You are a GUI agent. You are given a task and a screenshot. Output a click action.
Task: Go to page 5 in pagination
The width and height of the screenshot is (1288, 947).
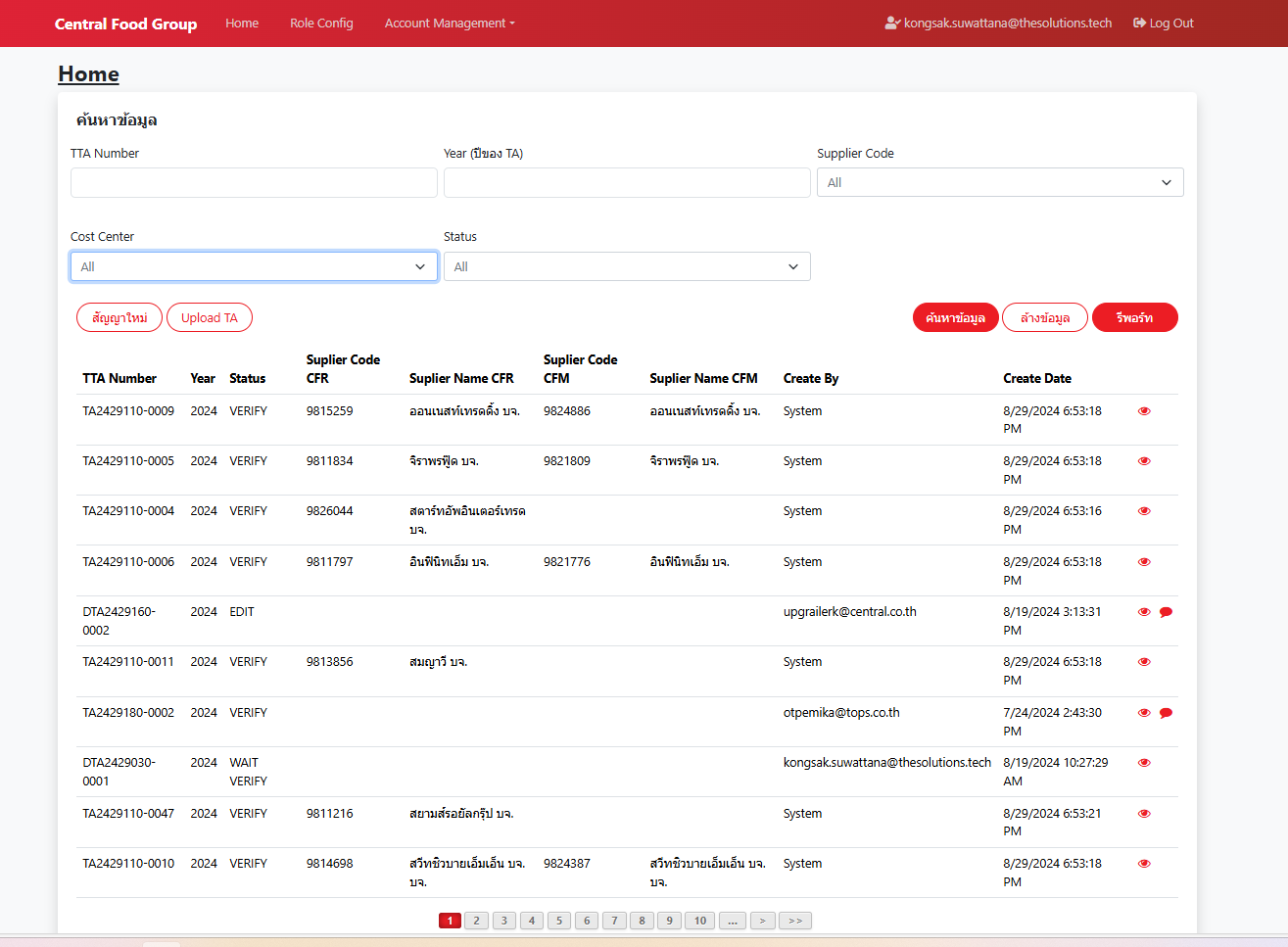pos(559,921)
